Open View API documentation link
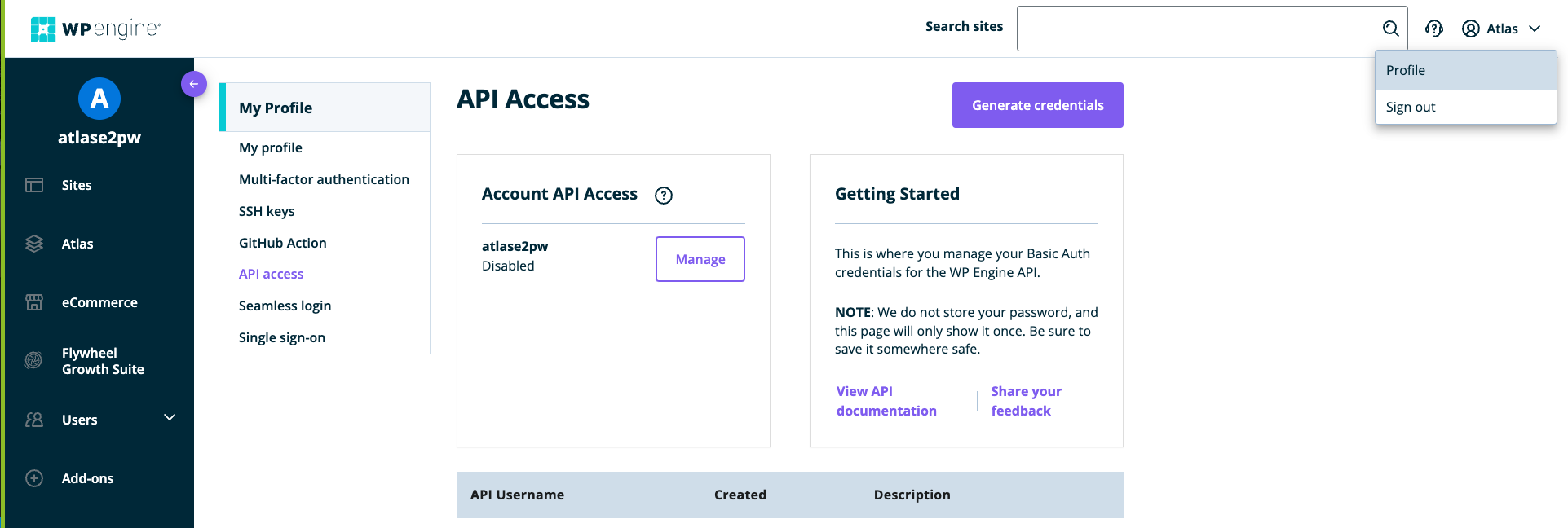 (886, 401)
